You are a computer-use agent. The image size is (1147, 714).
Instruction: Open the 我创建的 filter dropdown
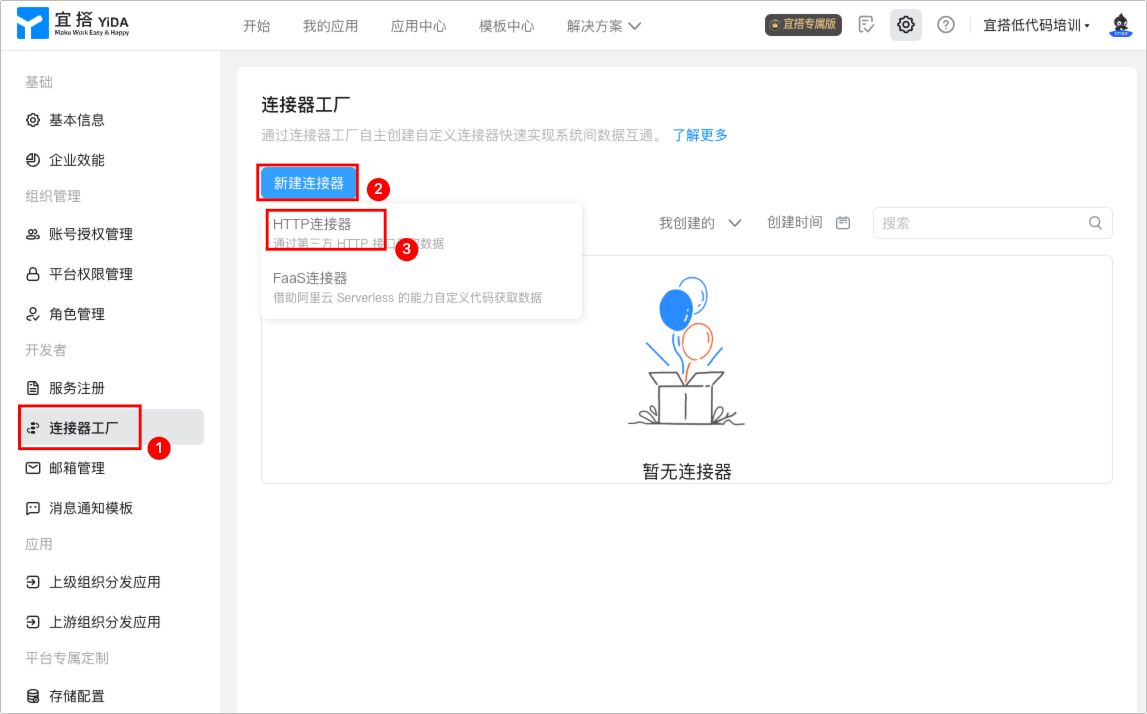point(699,223)
